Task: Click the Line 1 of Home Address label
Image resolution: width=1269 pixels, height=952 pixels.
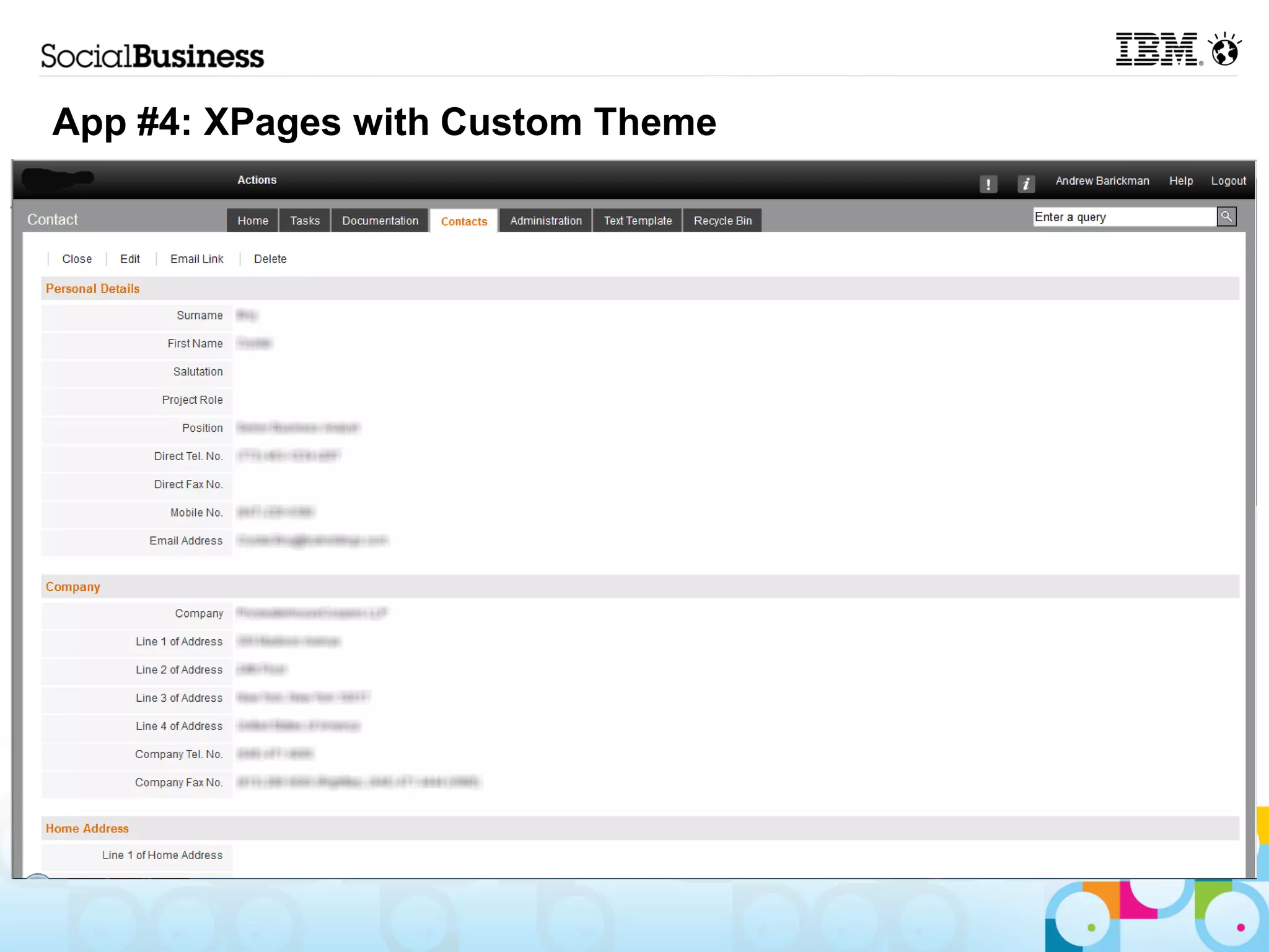Action: point(162,855)
